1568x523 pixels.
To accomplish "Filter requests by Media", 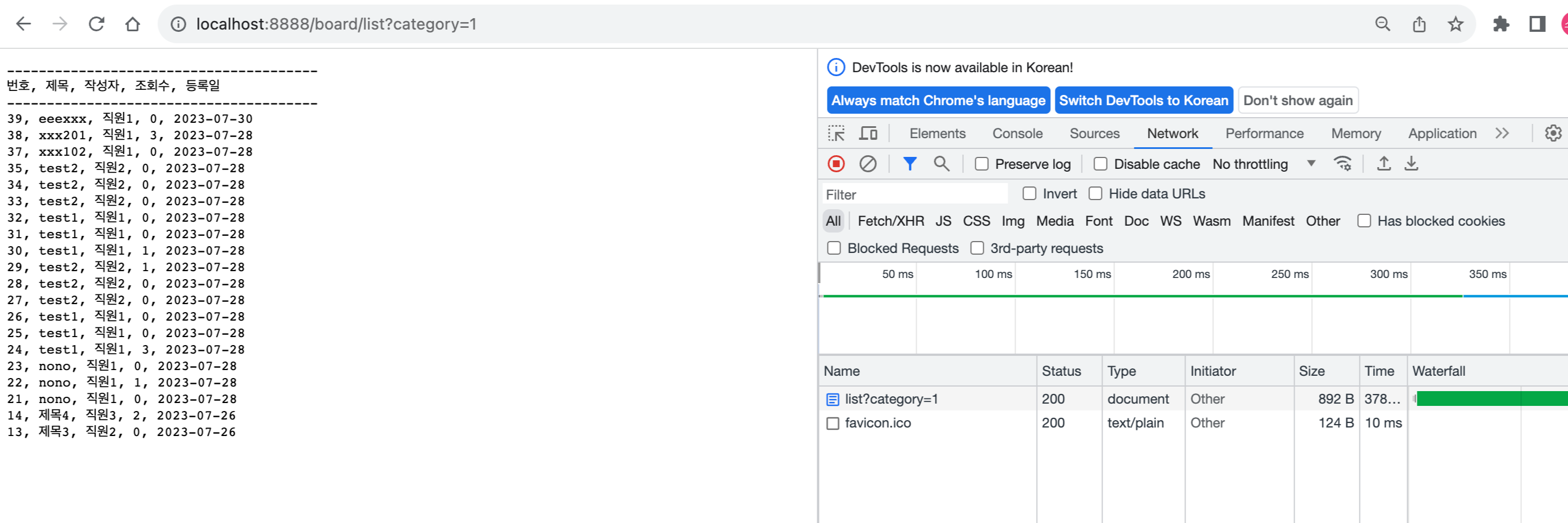I will pos(1054,221).
